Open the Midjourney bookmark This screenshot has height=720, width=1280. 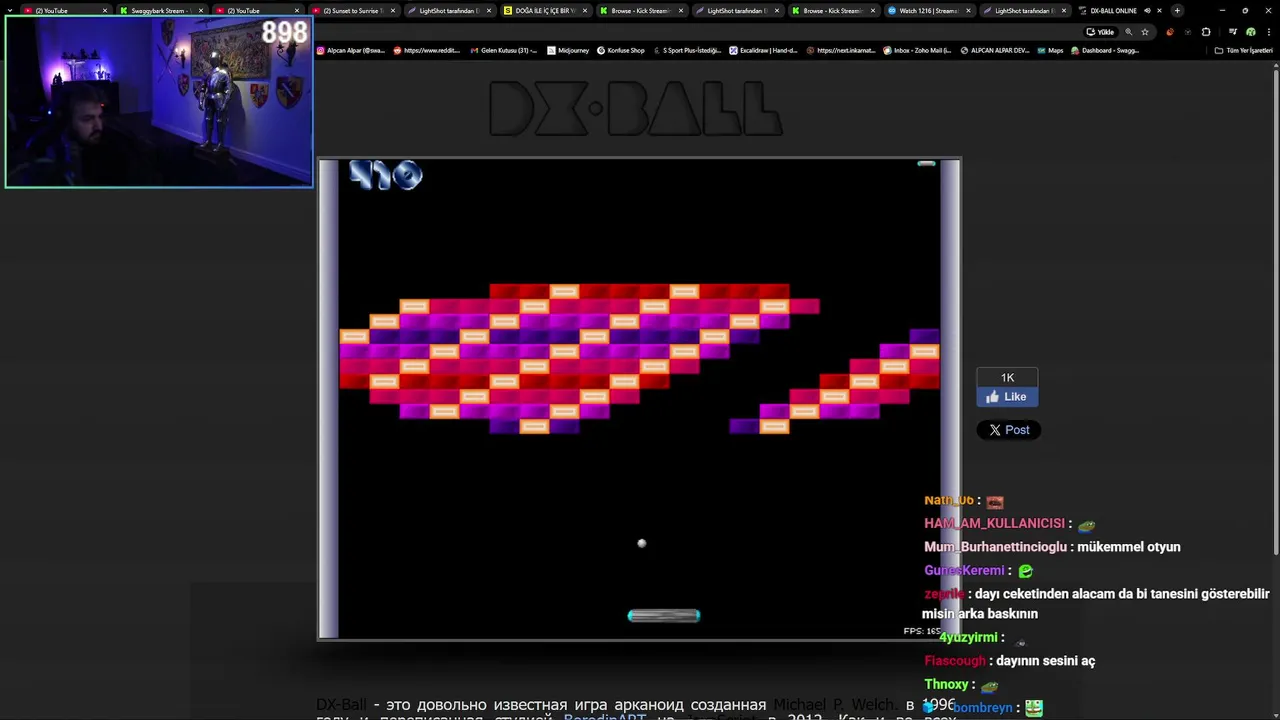[x=568, y=50]
